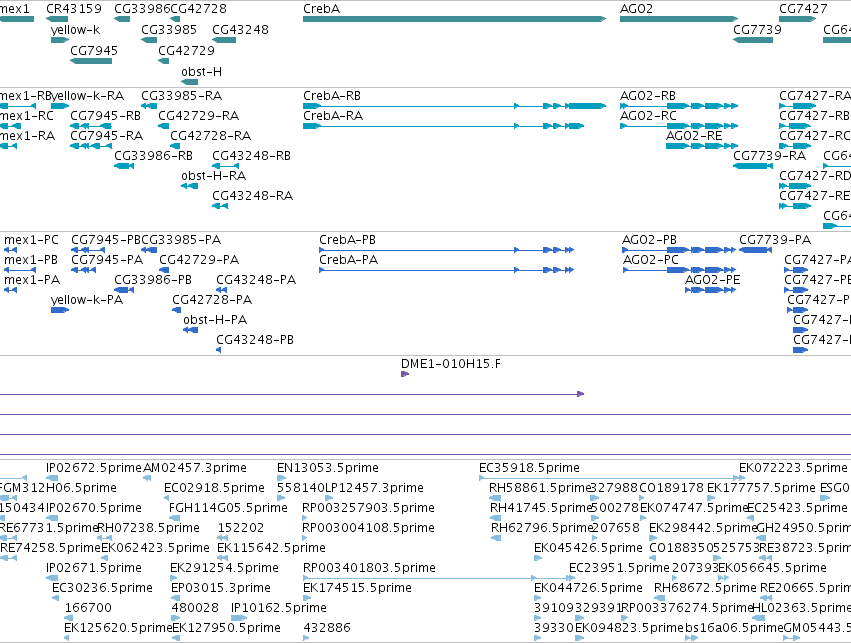Click the obst-H-PA protein label

coord(215,320)
